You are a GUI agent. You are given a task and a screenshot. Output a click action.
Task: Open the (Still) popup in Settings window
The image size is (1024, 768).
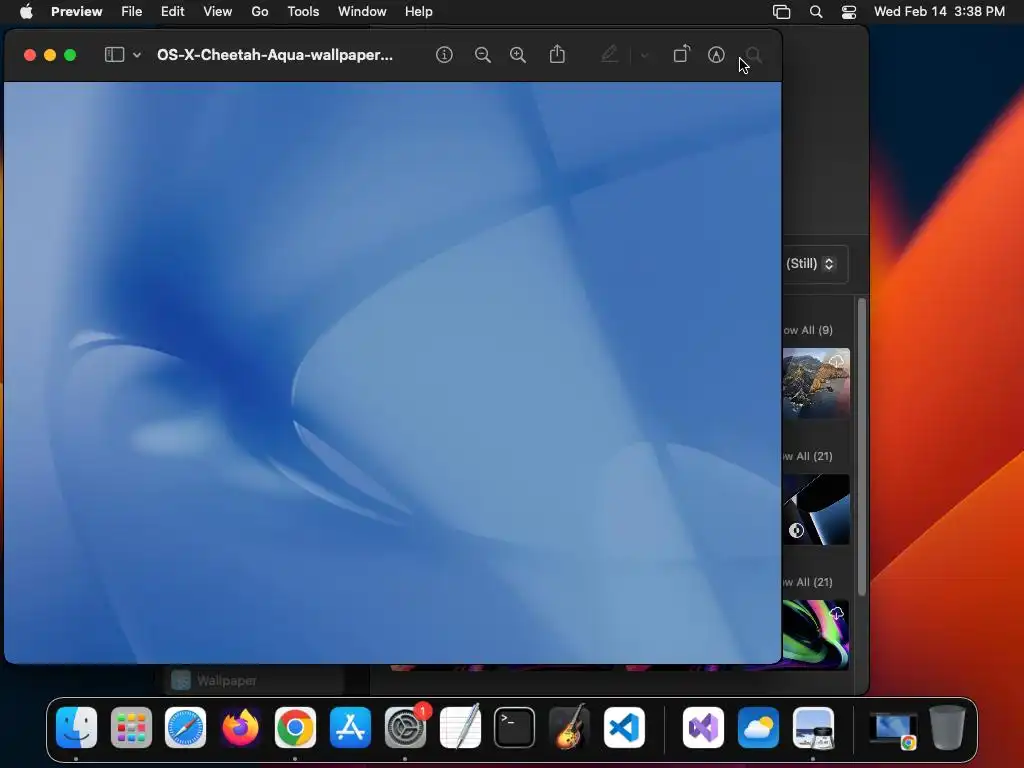tap(815, 264)
